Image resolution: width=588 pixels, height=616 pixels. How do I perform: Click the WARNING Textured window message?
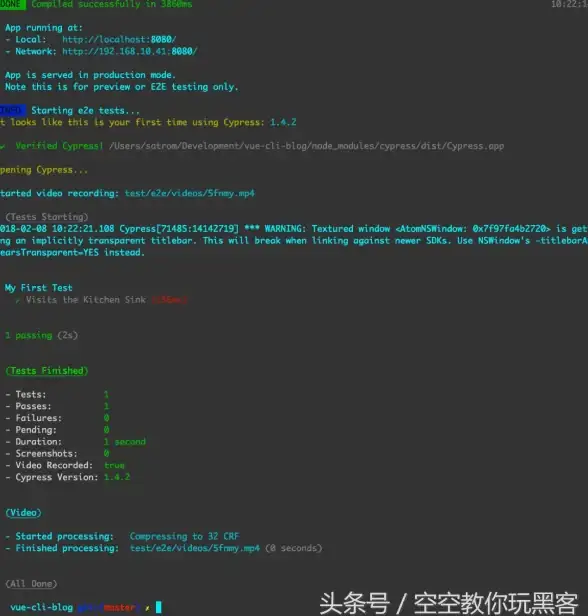click(294, 240)
